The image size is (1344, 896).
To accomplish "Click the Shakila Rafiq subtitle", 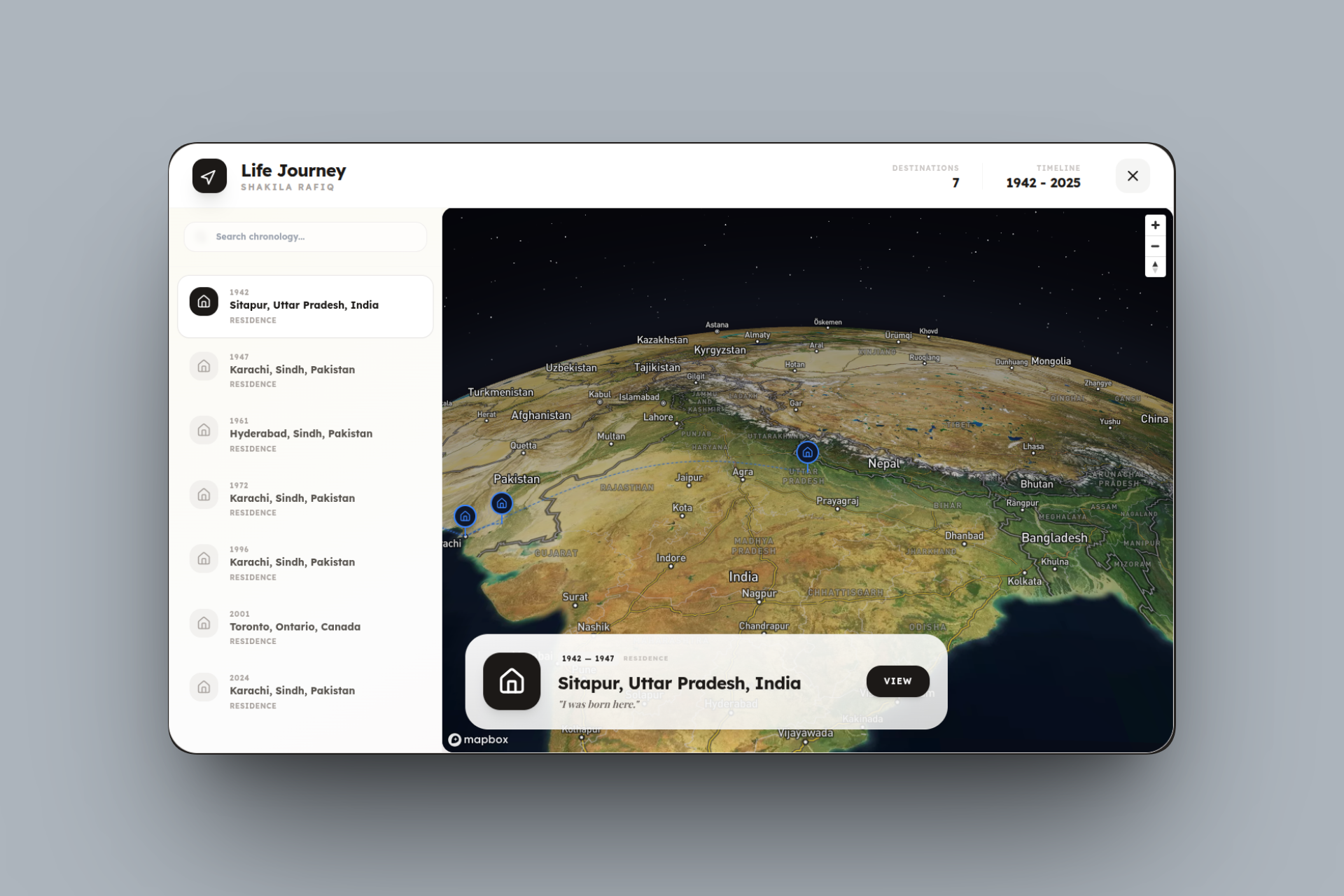I will (x=288, y=187).
